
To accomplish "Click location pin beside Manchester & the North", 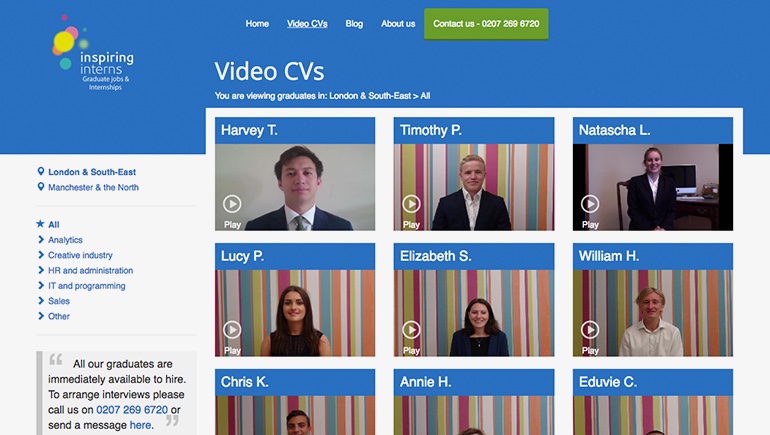I will coord(41,187).
